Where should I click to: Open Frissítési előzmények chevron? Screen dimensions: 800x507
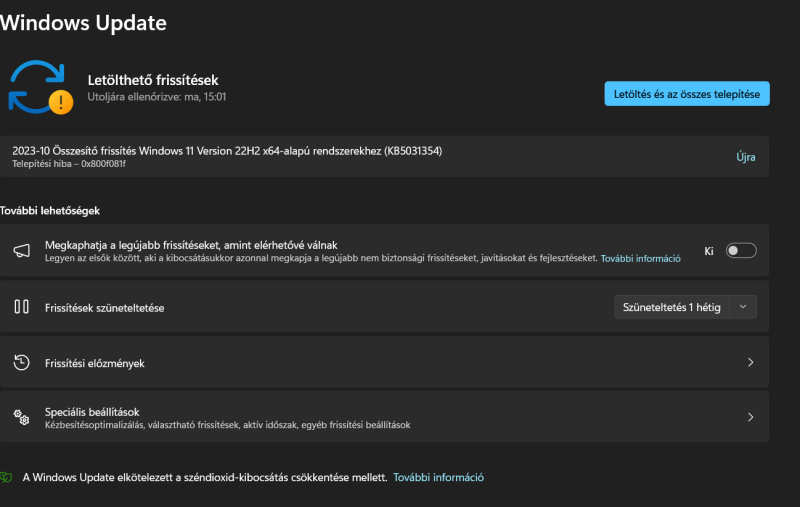751,362
